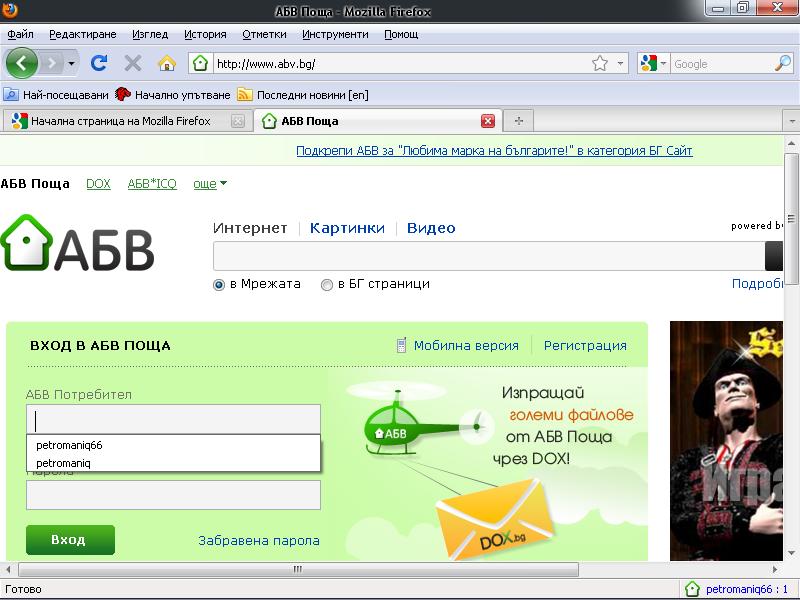
Task: Reload the page with the Refresh icon
Action: [x=98, y=63]
